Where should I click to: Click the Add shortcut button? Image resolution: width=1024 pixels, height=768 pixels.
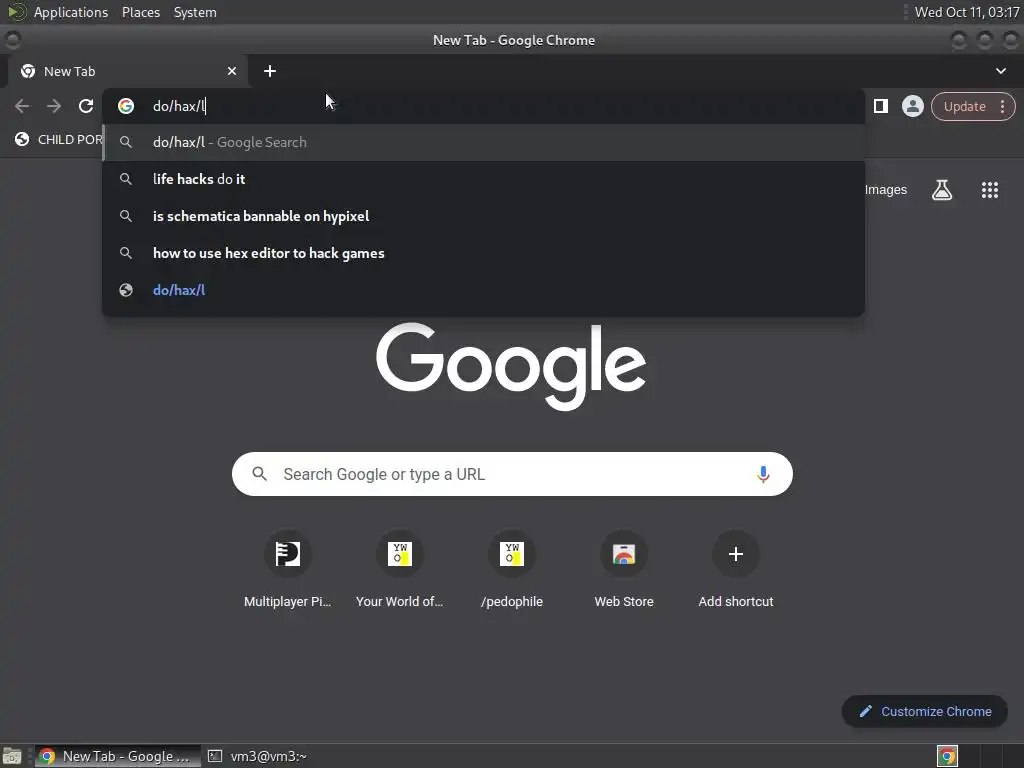pyautogui.click(x=735, y=570)
